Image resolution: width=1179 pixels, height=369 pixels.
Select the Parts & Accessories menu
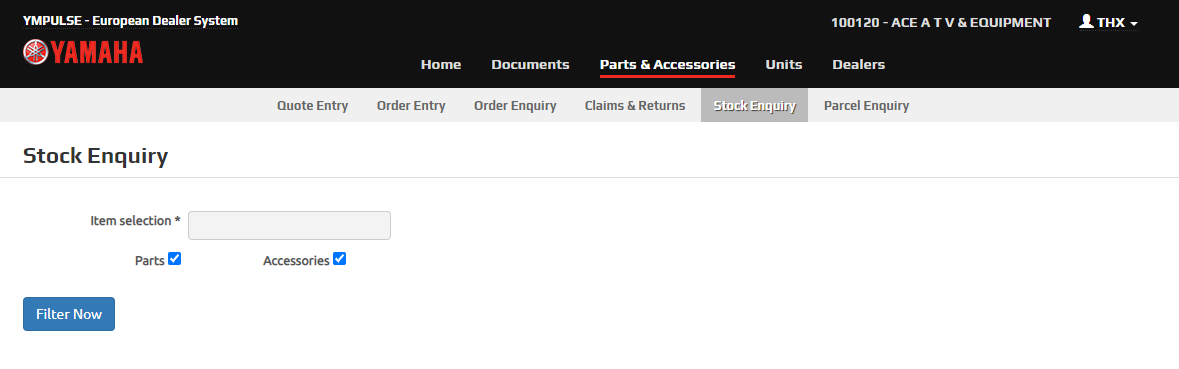click(x=667, y=65)
